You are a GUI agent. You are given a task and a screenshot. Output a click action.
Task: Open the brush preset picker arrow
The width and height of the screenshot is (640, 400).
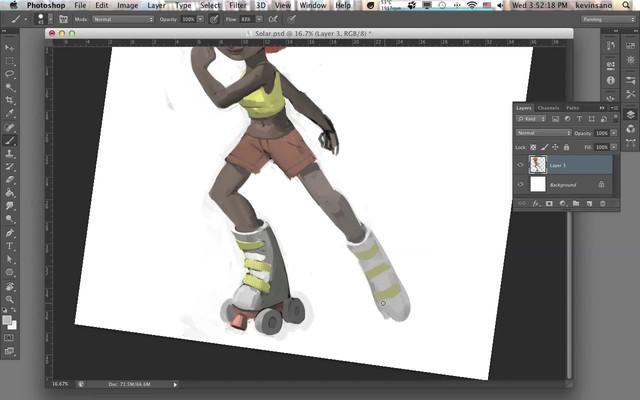(x=51, y=19)
